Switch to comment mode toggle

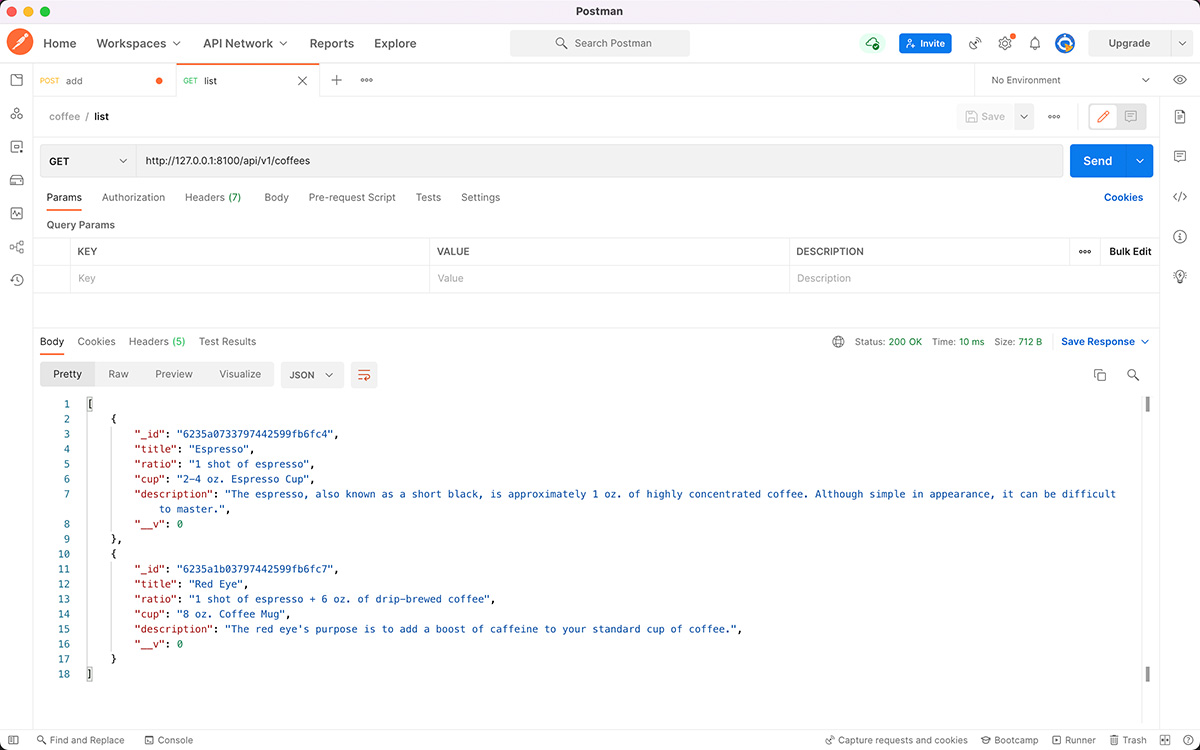tap(1131, 117)
